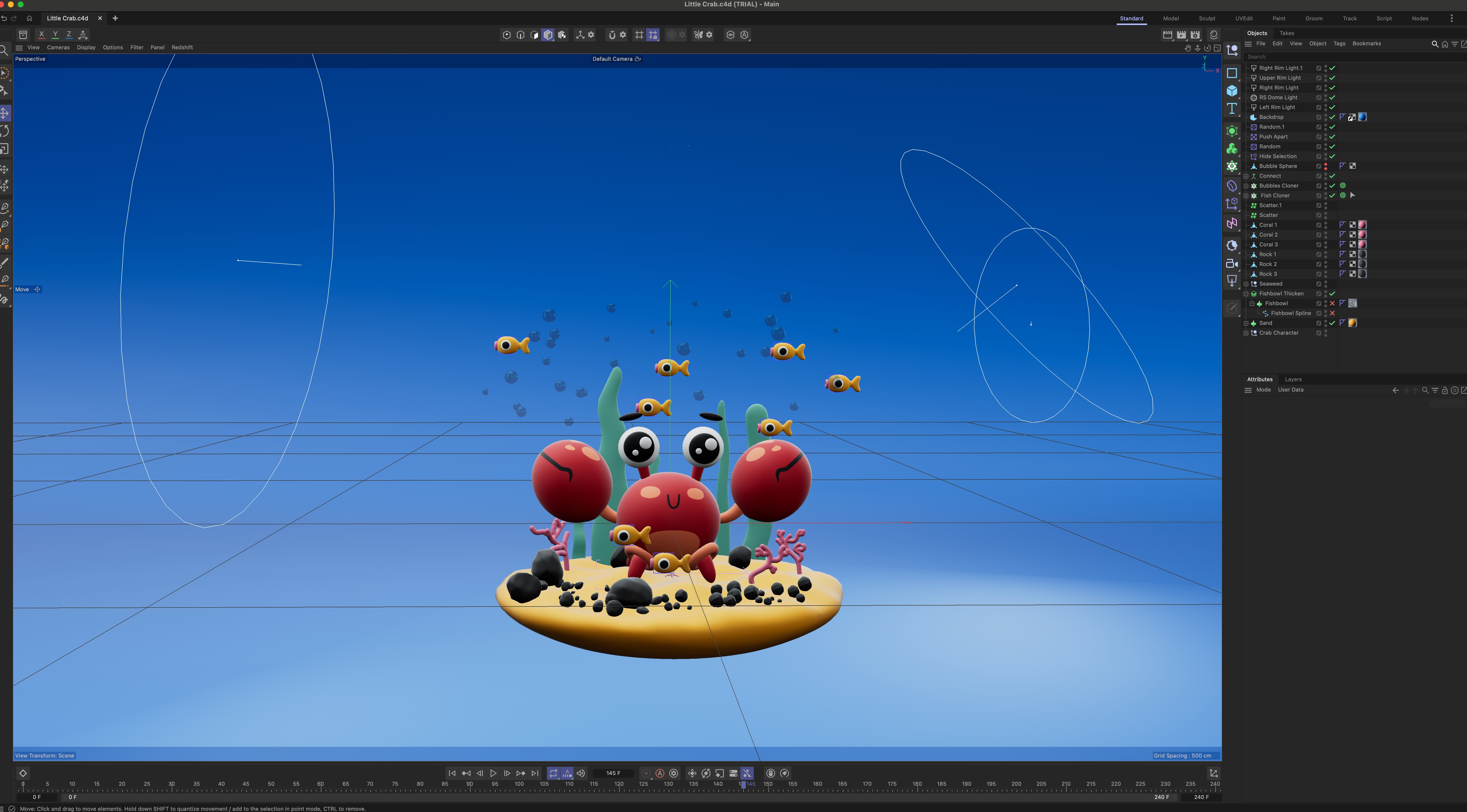Screen dimensions: 1467x812
Task: Jump to next keyframe
Action: pyautogui.click(x=521, y=773)
